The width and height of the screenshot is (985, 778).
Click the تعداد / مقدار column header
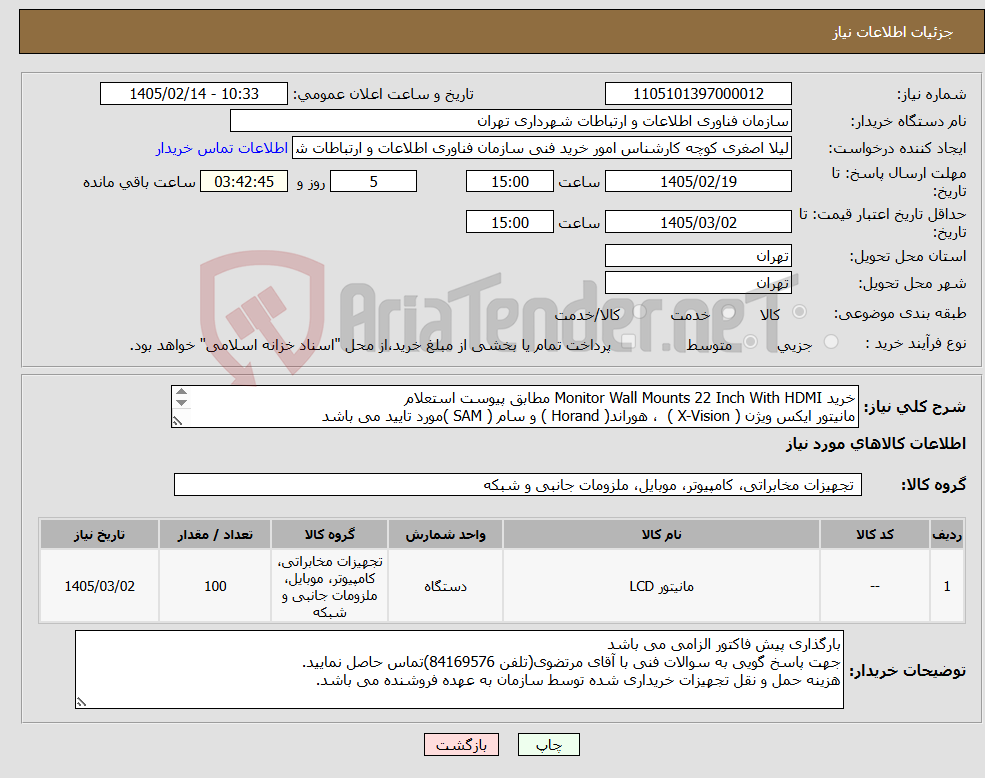point(215,534)
